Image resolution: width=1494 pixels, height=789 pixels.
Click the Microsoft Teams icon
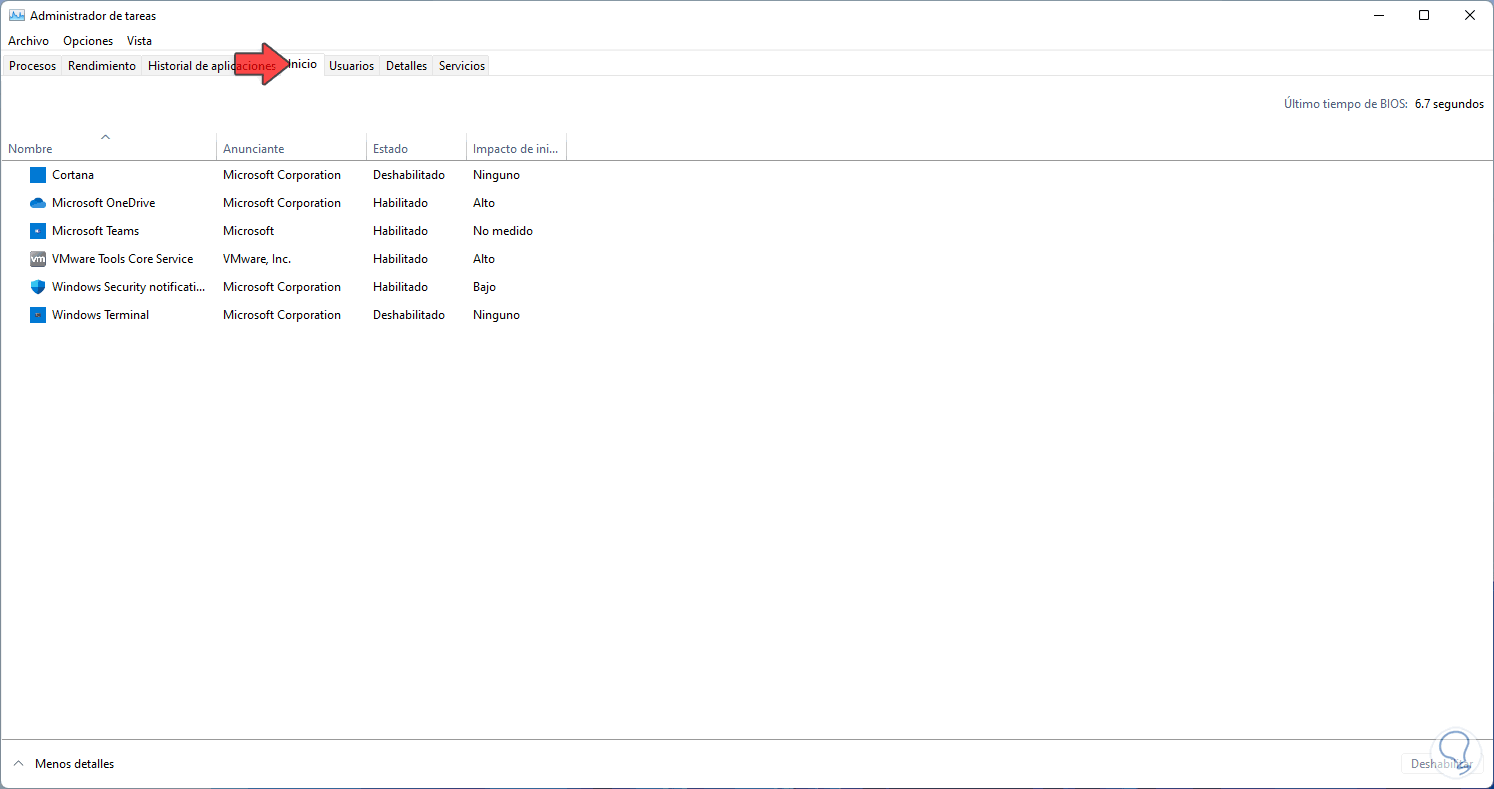[38, 231]
